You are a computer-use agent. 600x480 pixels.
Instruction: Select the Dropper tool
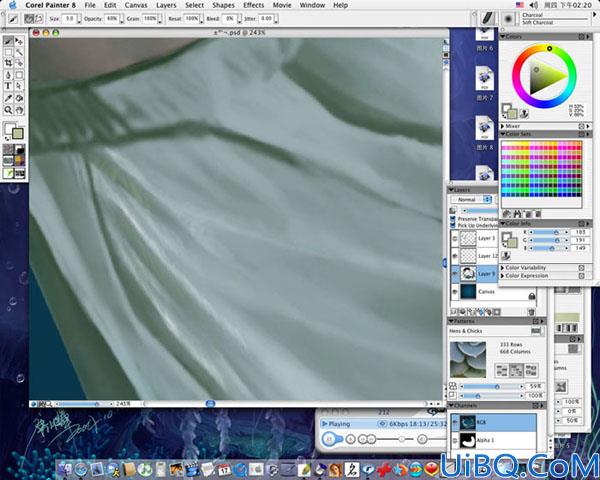pos(8,98)
